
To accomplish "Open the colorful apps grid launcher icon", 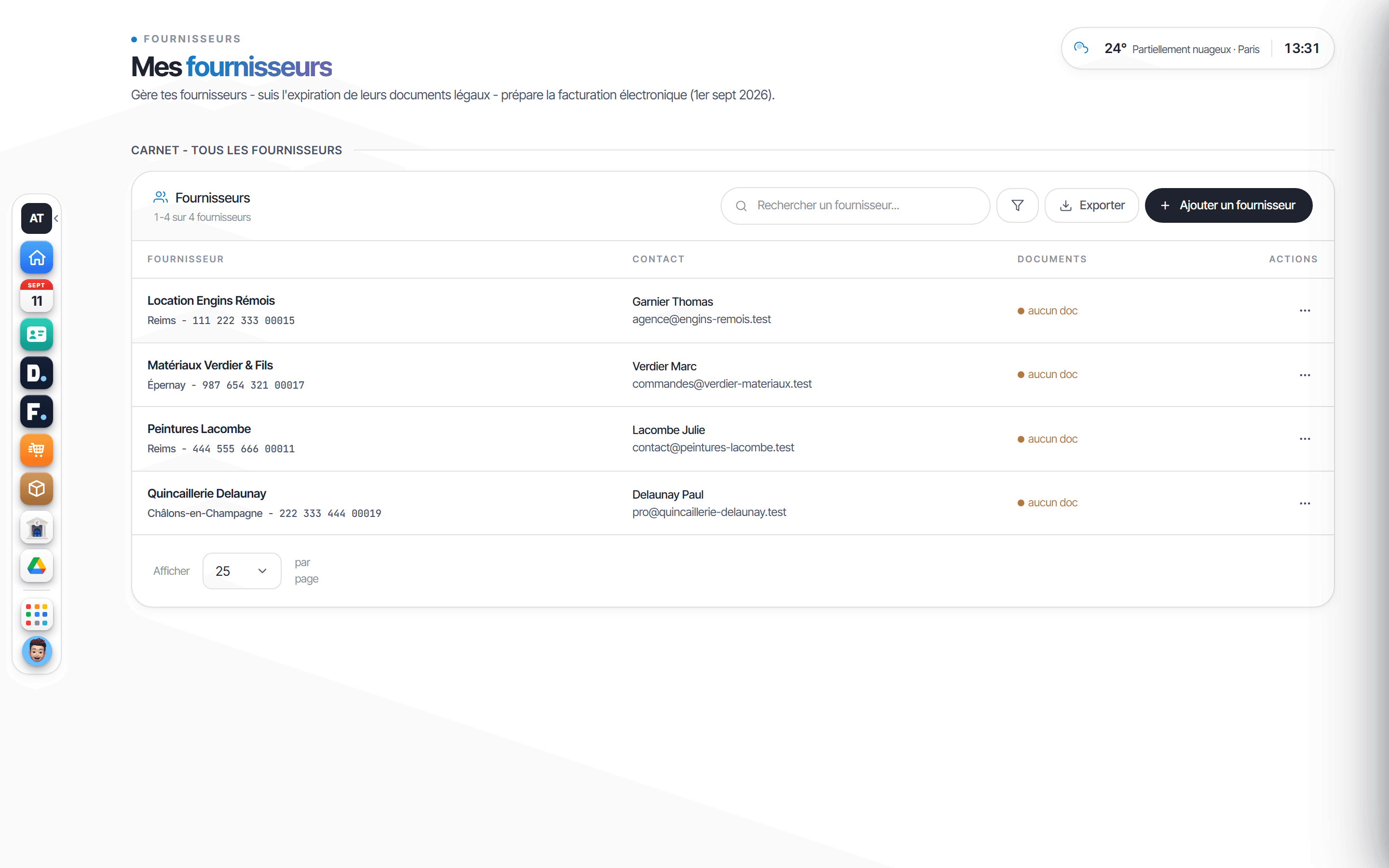I will pos(37,614).
